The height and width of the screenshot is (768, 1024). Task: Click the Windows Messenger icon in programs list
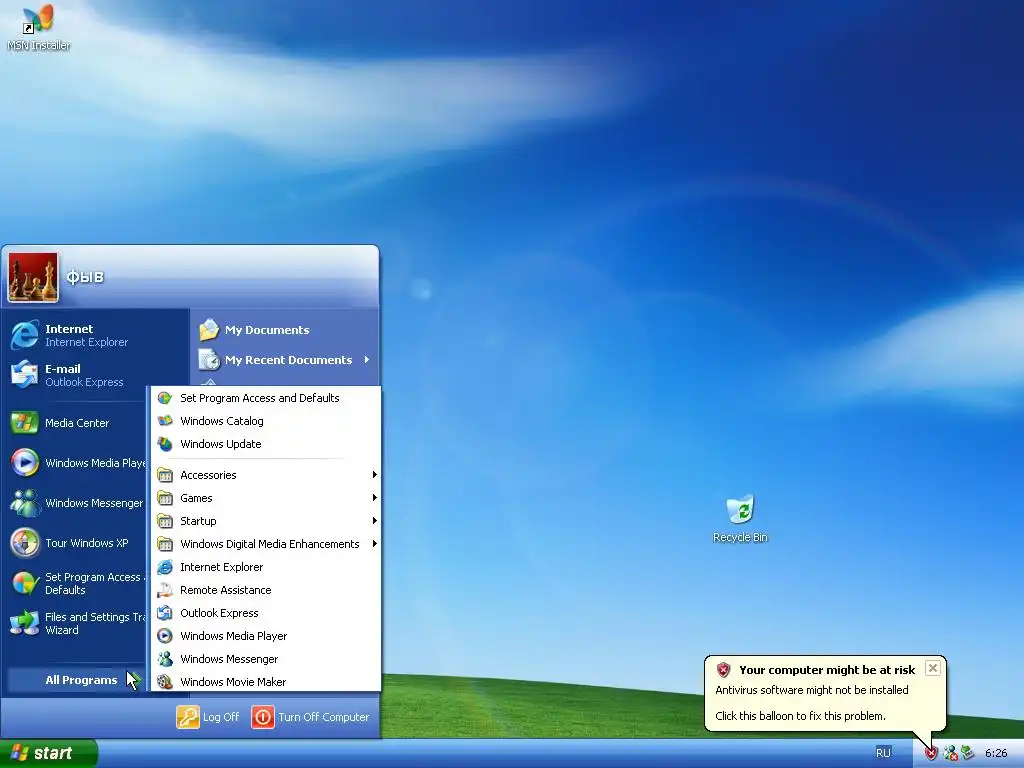click(165, 659)
